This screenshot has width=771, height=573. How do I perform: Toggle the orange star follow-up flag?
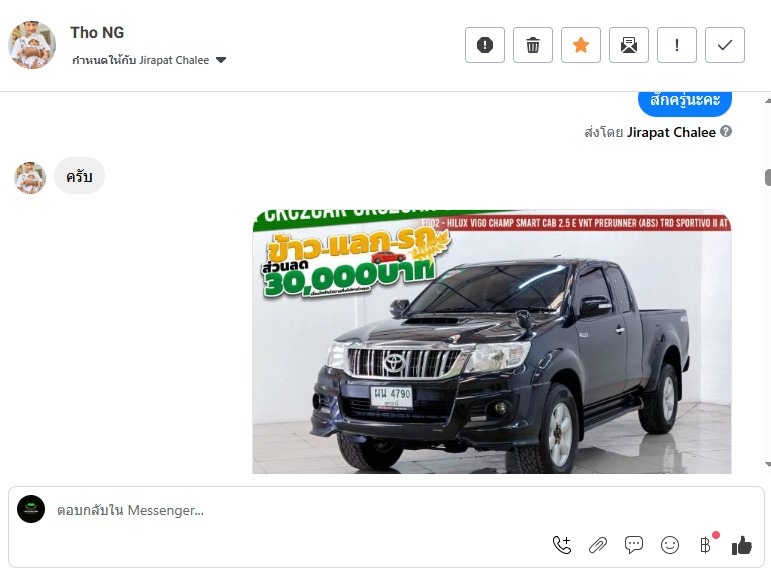(x=581, y=45)
